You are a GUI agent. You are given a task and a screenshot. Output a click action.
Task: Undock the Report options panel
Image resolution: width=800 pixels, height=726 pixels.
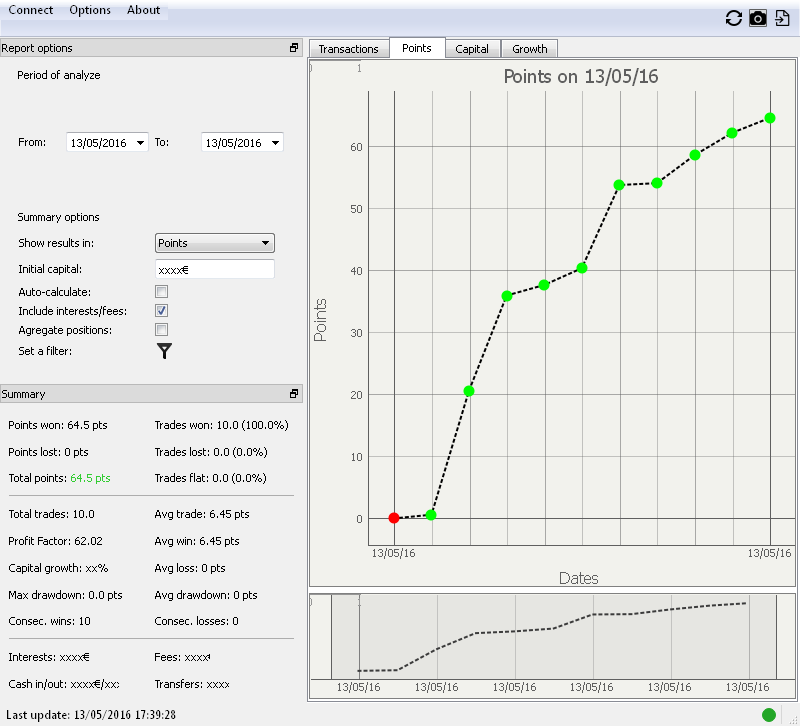click(294, 48)
